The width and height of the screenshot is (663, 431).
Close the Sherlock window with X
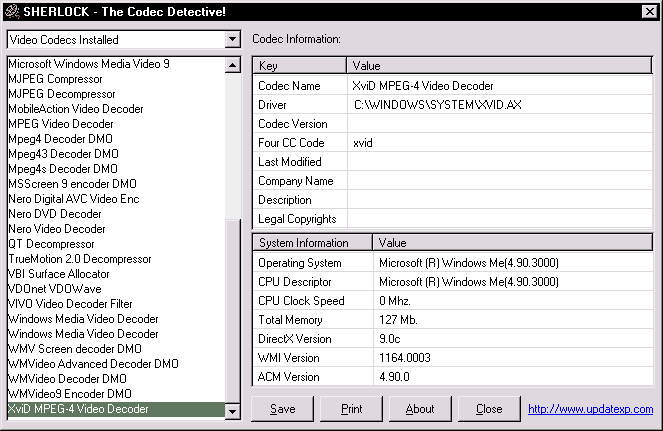(648, 10)
